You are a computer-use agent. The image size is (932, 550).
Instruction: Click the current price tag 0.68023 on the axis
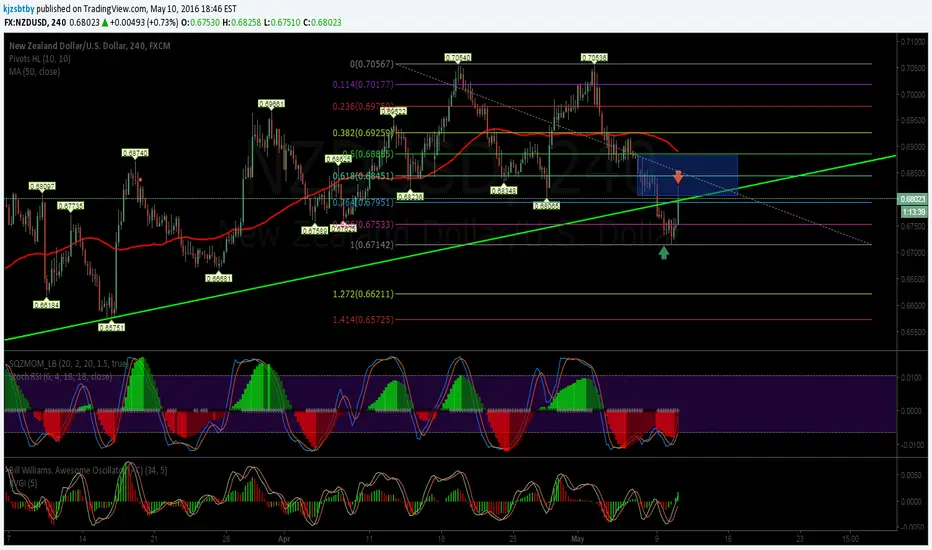[x=913, y=199]
